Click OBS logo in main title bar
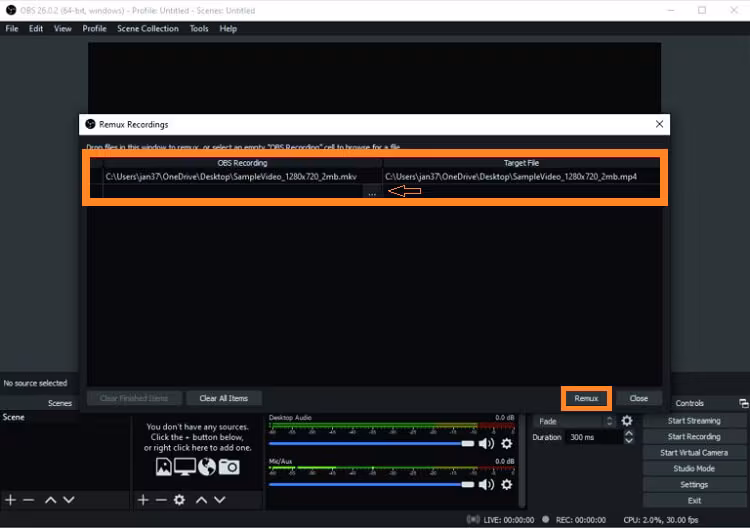Screen dimensions: 750x528 tap(11, 10)
